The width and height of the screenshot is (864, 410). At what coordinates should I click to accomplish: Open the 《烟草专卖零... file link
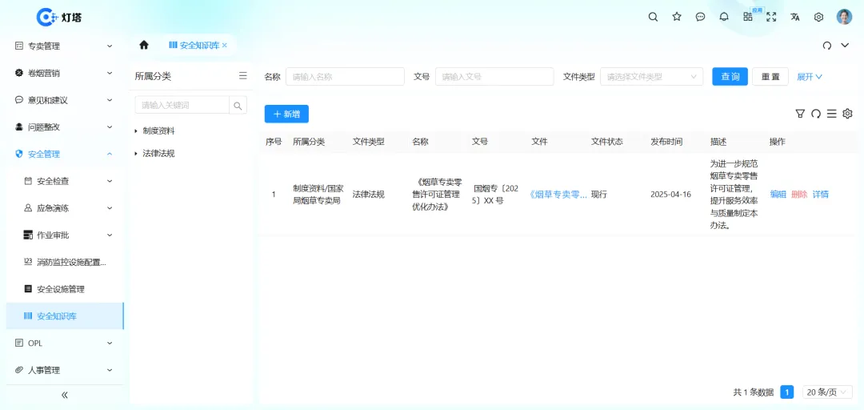point(558,195)
